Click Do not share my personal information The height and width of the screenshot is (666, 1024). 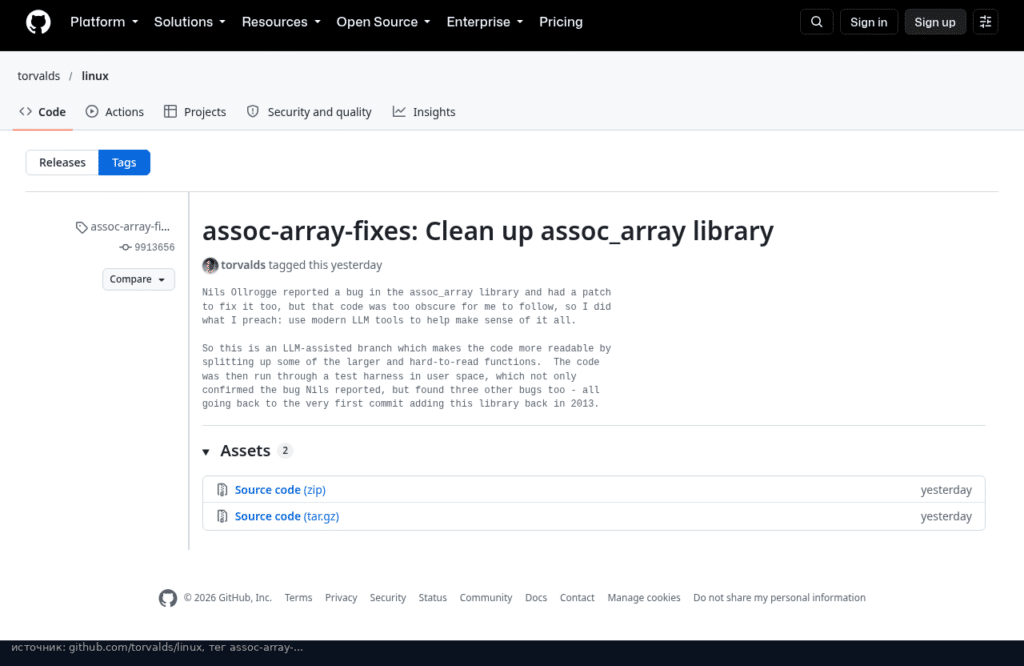point(779,598)
